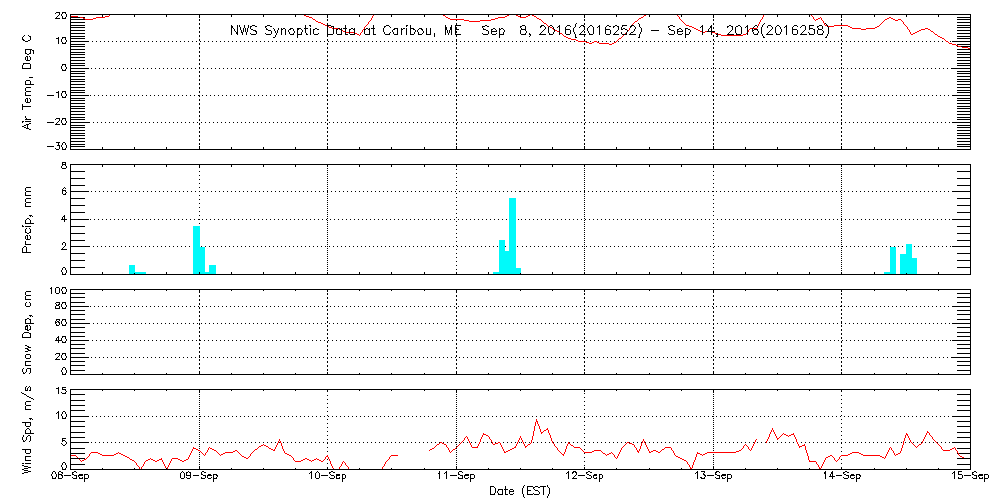Click the 3.5 mm precipitation bar at 09-Sep
1000x500 pixels.
point(196,250)
